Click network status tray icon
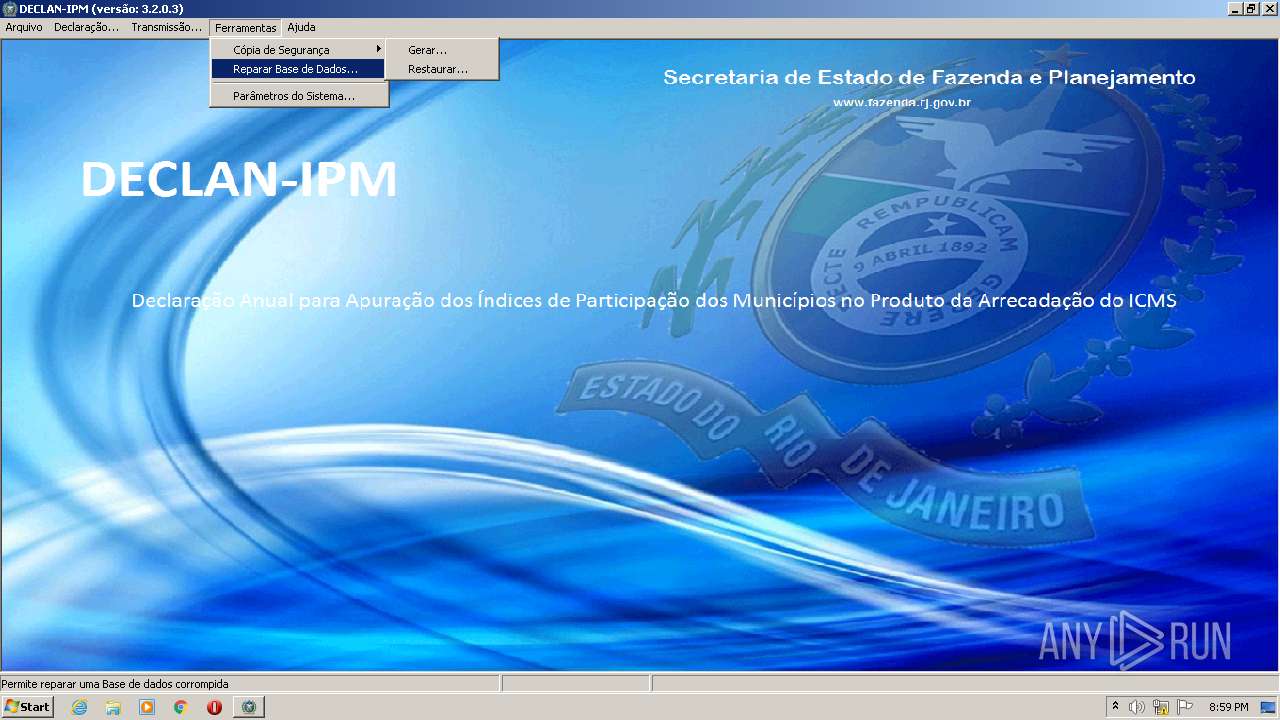This screenshot has width=1280, height=720. tap(1161, 707)
